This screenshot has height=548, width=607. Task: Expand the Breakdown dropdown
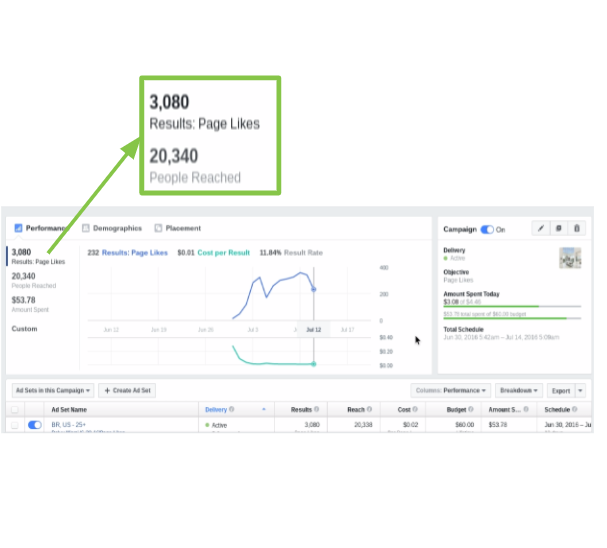coord(519,389)
